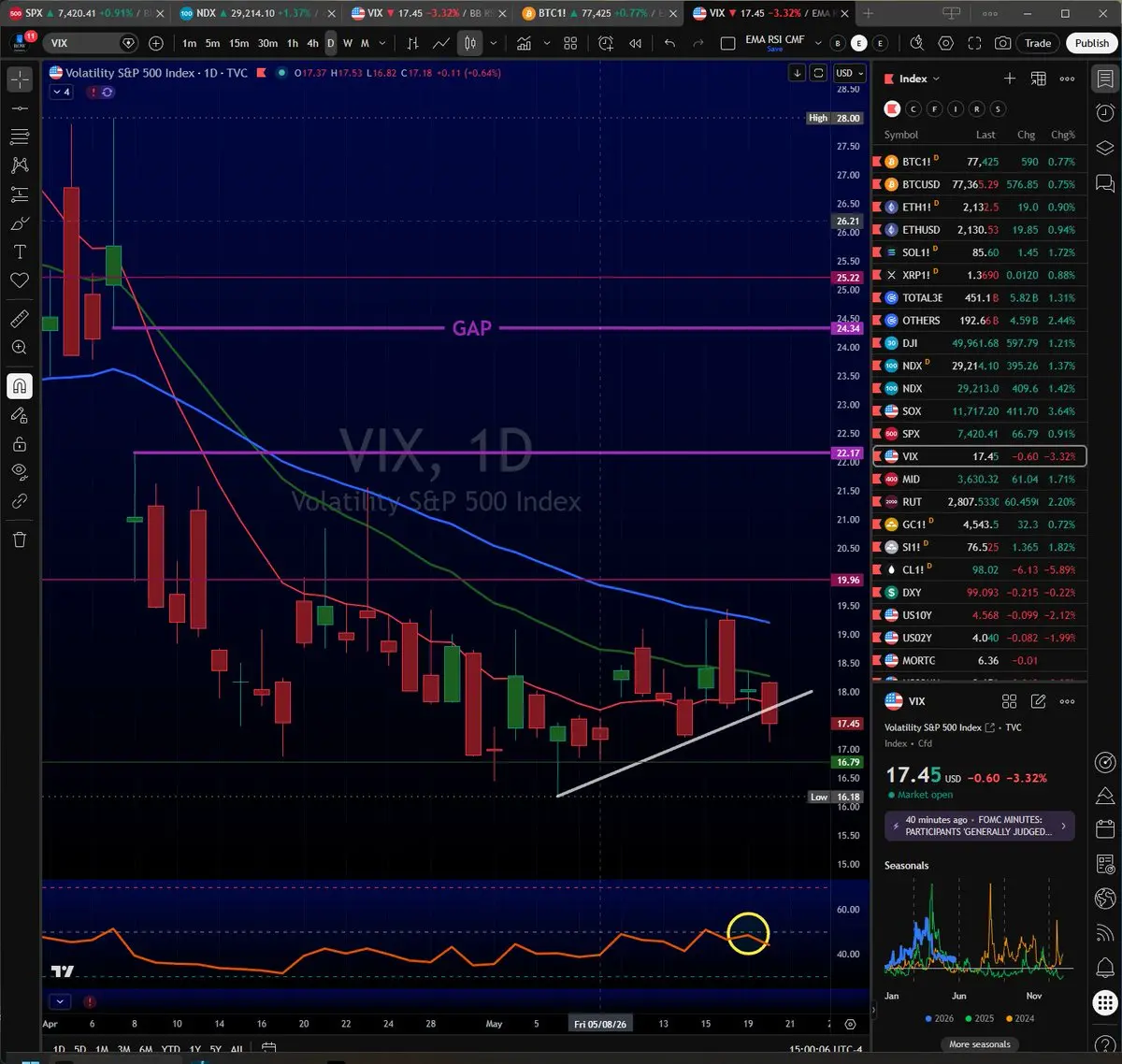The height and width of the screenshot is (1064, 1122).
Task: Open the time interval dropdown arrow
Action: click(x=382, y=43)
